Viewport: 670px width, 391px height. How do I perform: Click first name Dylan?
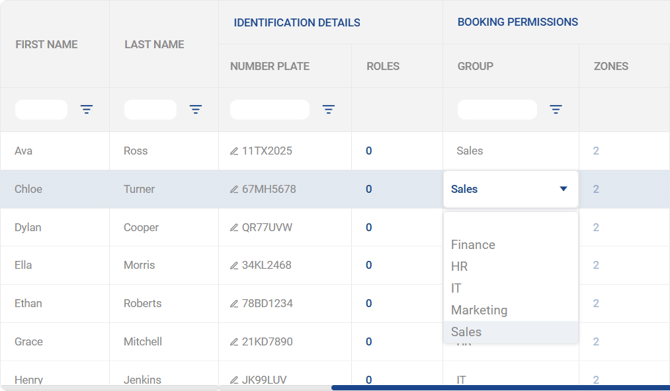pyautogui.click(x=28, y=227)
